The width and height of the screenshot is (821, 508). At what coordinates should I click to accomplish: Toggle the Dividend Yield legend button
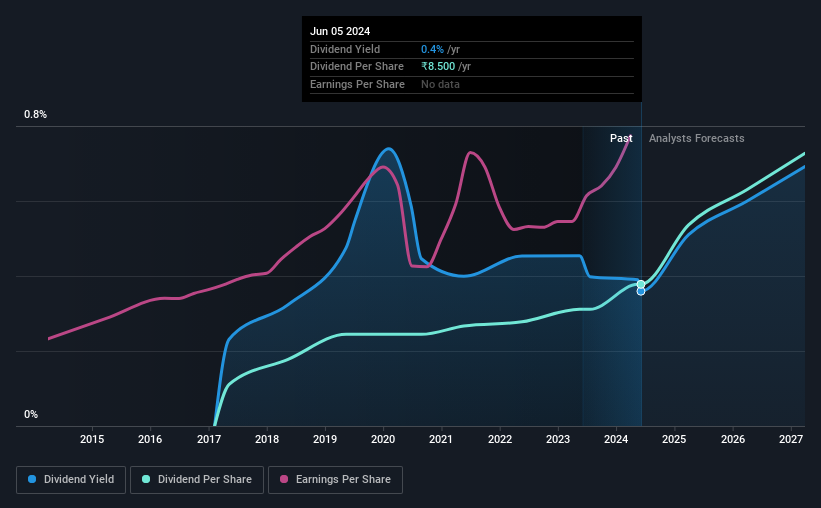pos(71,479)
